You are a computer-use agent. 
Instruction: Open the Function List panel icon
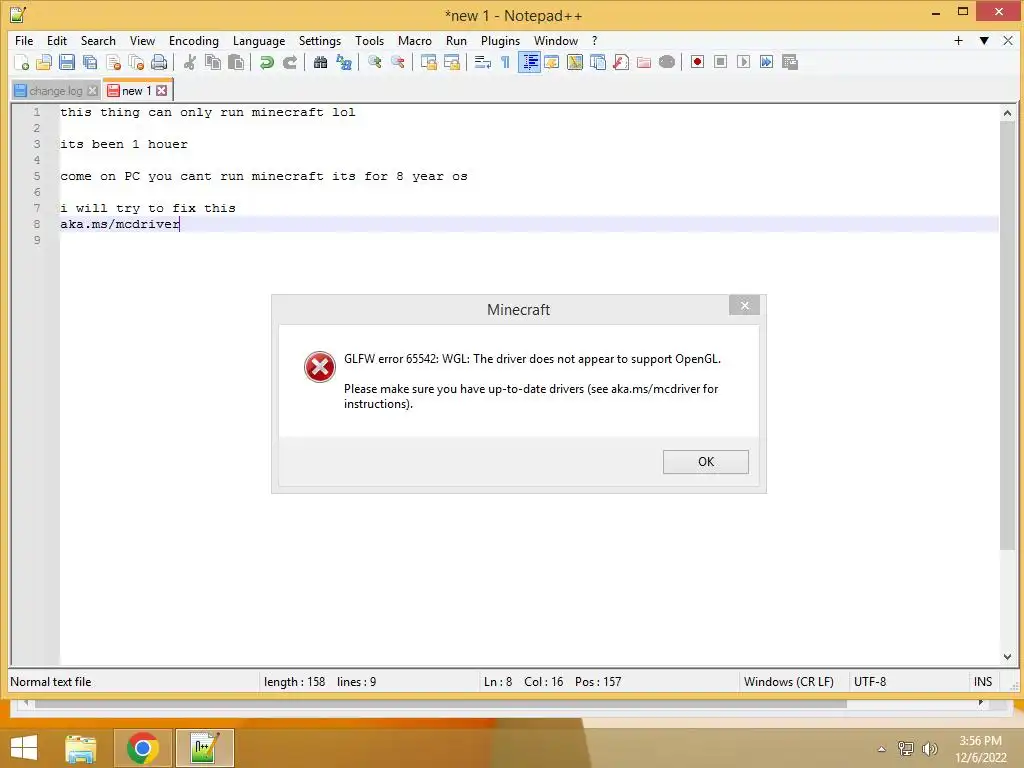coord(620,62)
